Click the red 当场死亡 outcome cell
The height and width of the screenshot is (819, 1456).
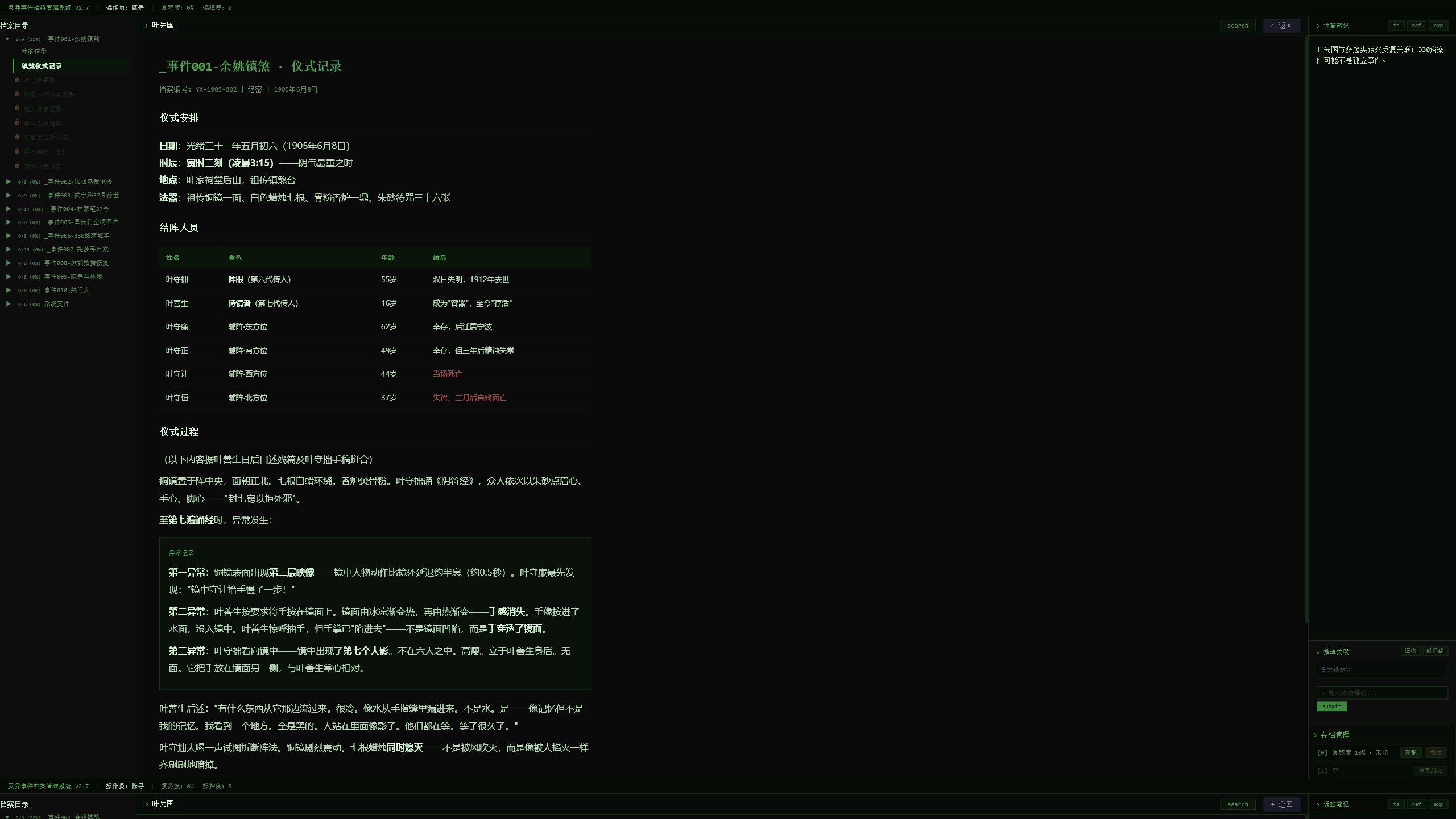coord(447,374)
